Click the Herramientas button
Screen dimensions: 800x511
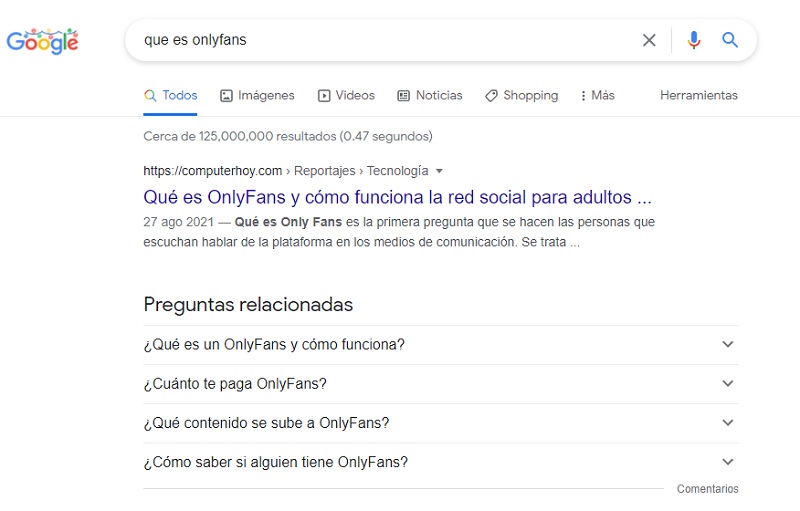click(x=698, y=96)
